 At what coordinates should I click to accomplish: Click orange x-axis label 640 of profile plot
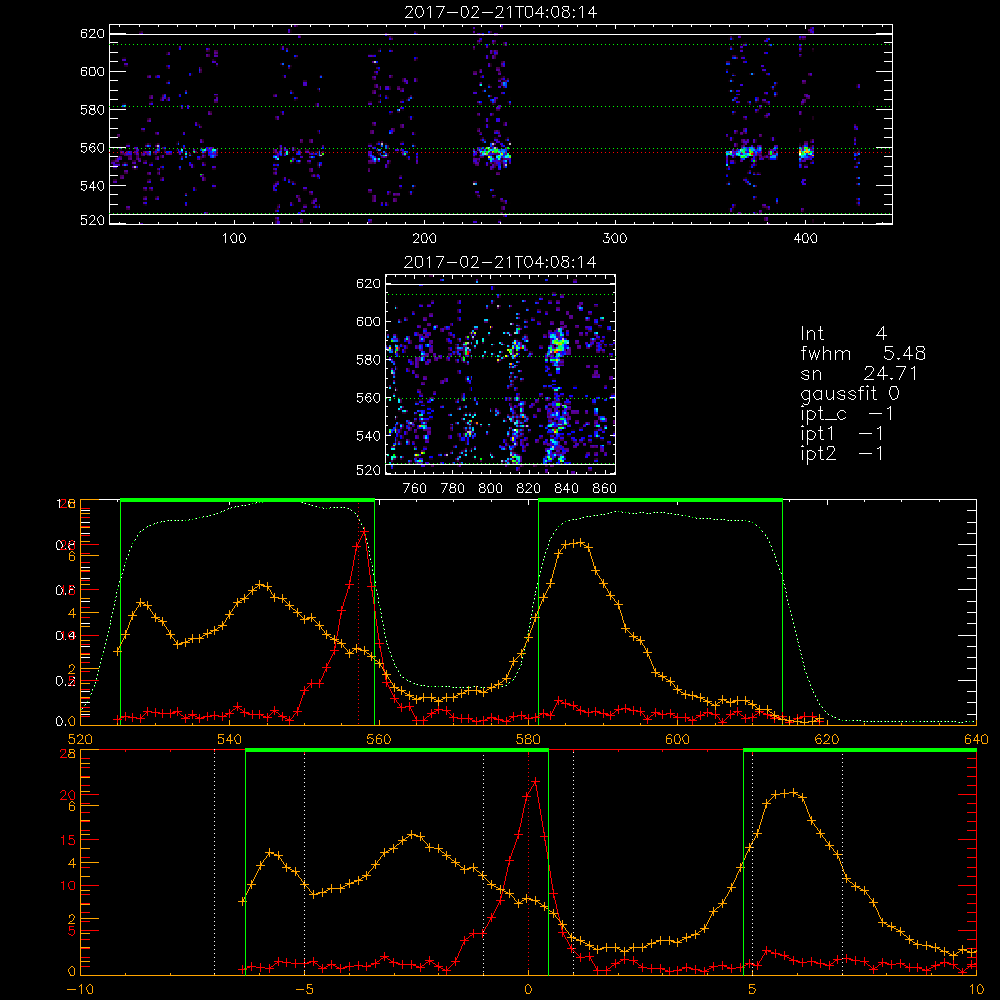976,739
